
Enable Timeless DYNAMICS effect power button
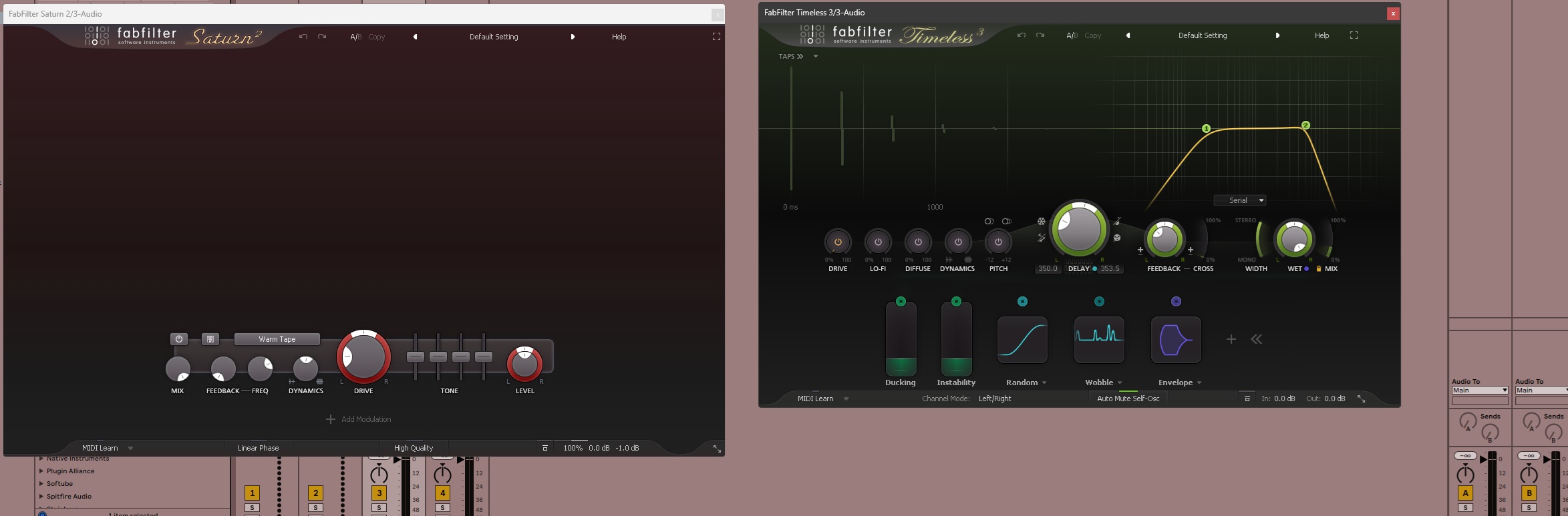[958, 242]
